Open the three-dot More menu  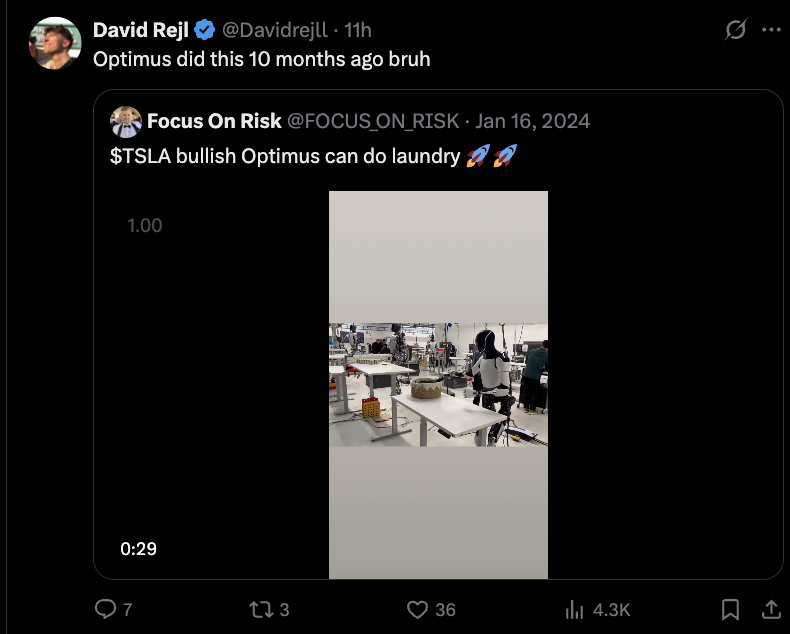point(771,31)
